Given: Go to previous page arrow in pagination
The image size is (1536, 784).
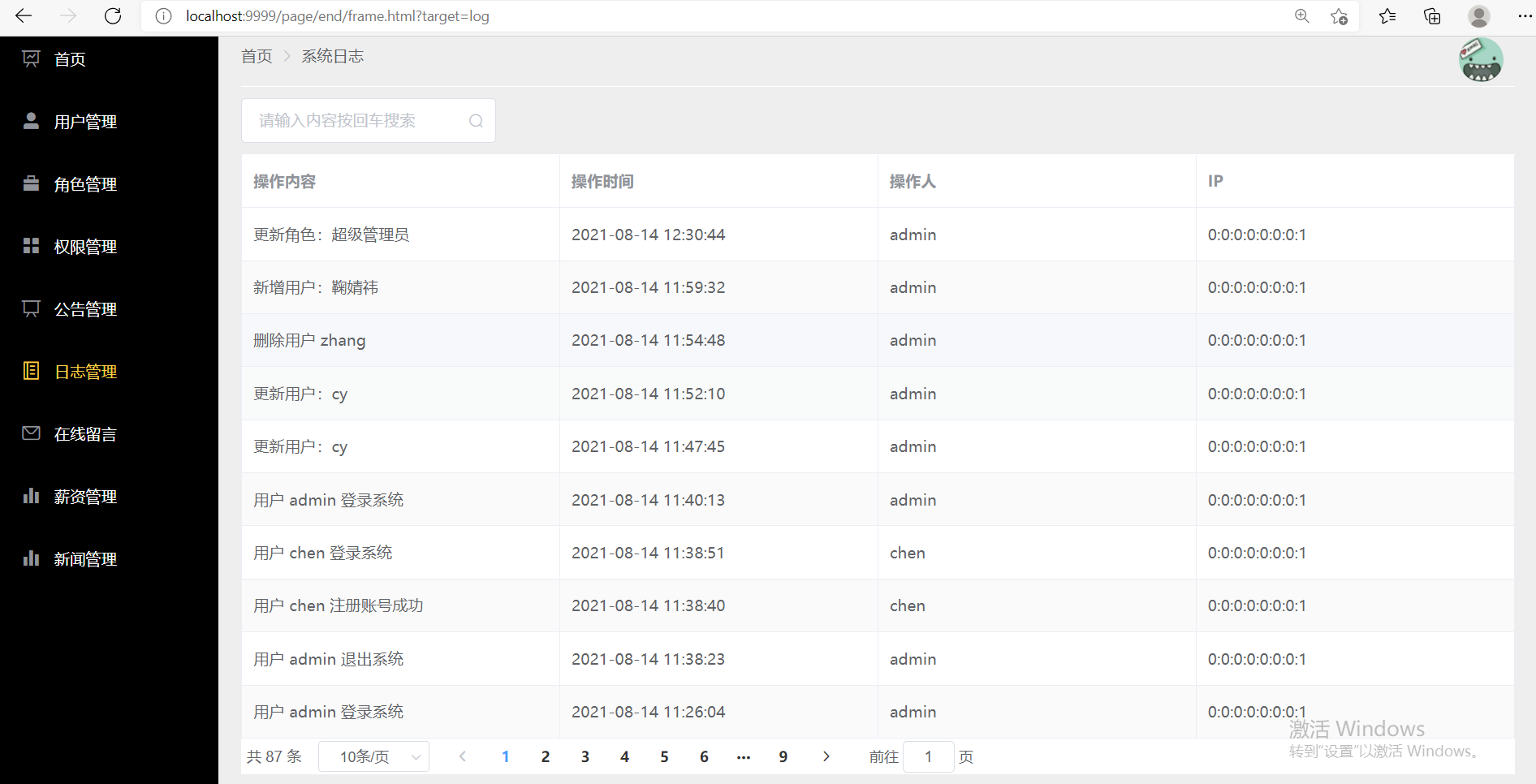Looking at the screenshot, I should coord(463,756).
